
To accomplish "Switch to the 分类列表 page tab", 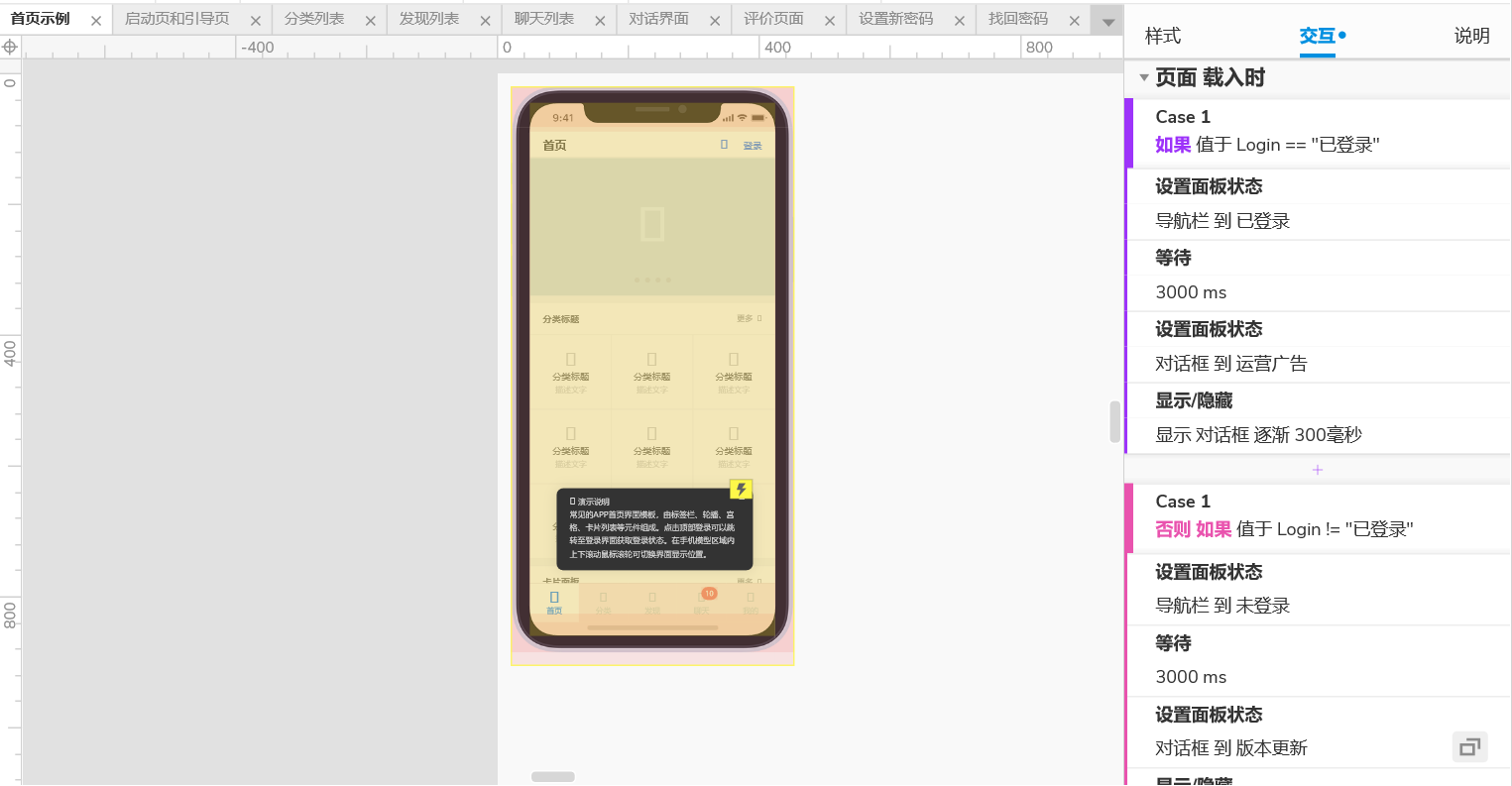I will (314, 19).
